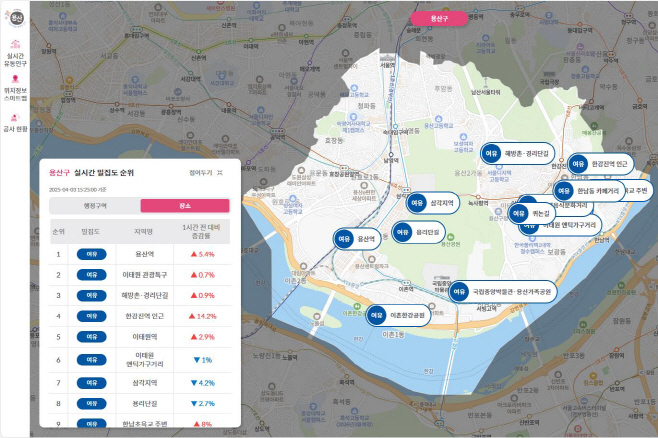Image resolution: width=658 pixels, height=438 pixels.
Task: Click the 남산서울타워 label on map
Action: [485, 92]
